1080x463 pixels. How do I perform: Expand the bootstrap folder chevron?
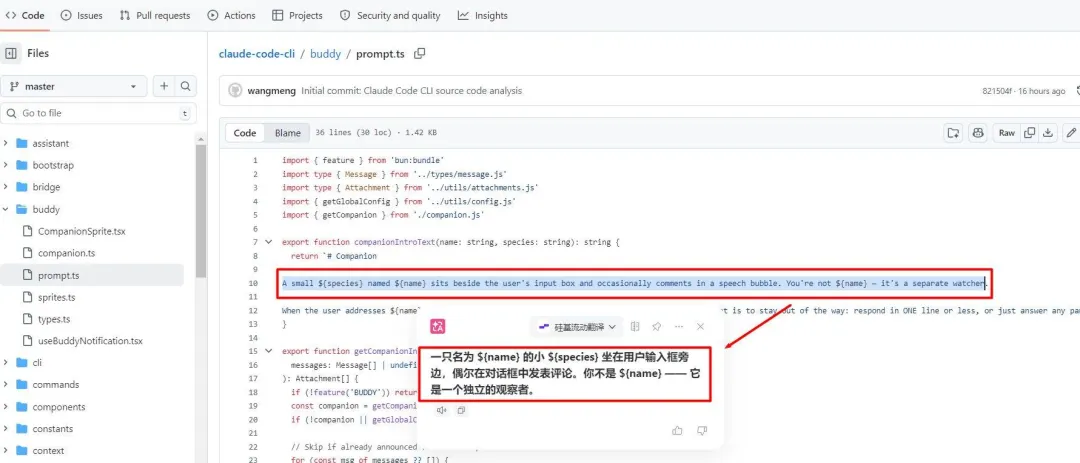[x=6, y=165]
